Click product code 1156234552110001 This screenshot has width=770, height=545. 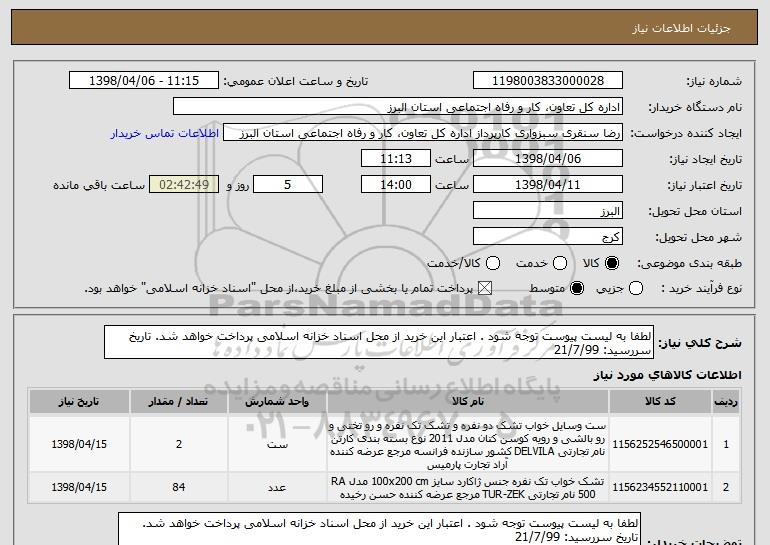point(660,488)
